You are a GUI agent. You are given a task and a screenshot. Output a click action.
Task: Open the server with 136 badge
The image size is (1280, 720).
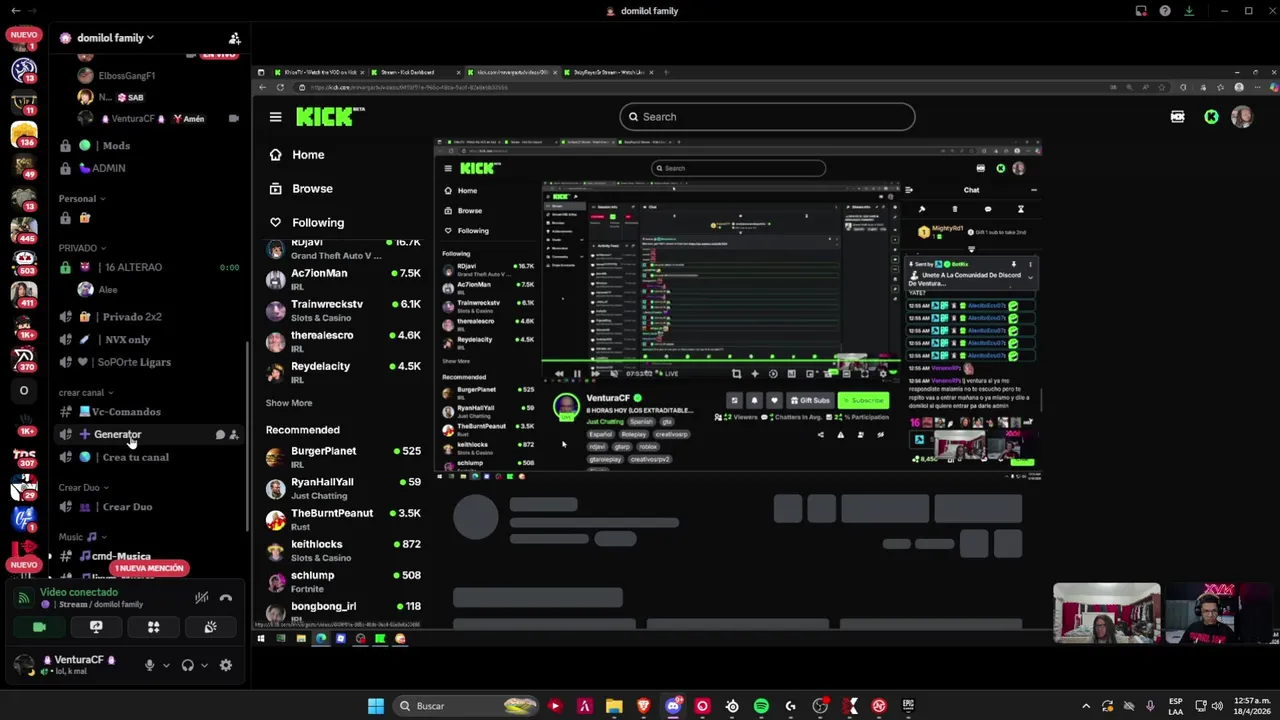[x=24, y=132]
